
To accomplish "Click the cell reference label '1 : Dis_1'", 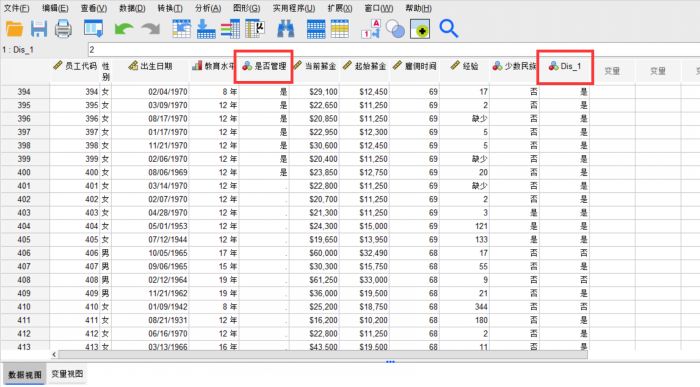I will point(18,50).
